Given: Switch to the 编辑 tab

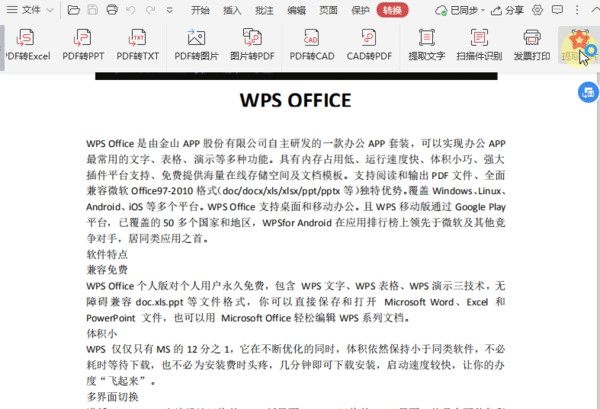Looking at the screenshot, I should [297, 10].
